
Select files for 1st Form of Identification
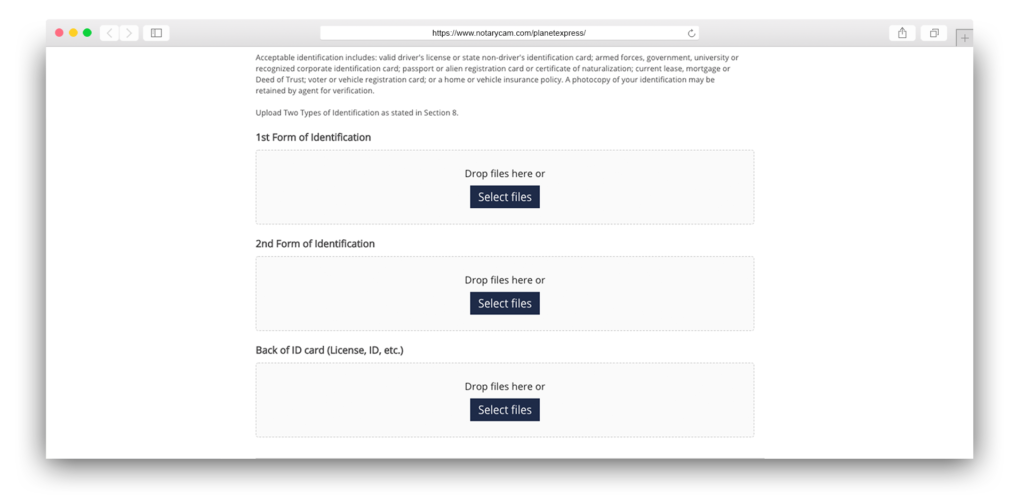[505, 197]
